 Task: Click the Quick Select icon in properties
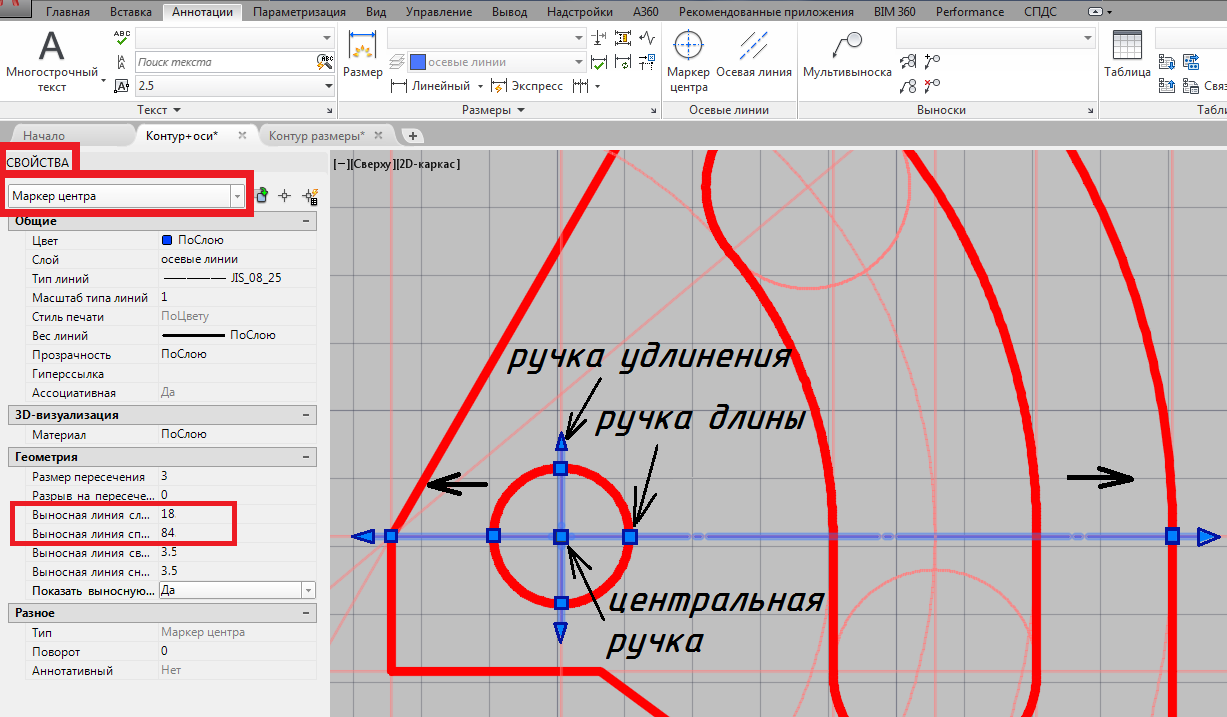pyautogui.click(x=311, y=197)
